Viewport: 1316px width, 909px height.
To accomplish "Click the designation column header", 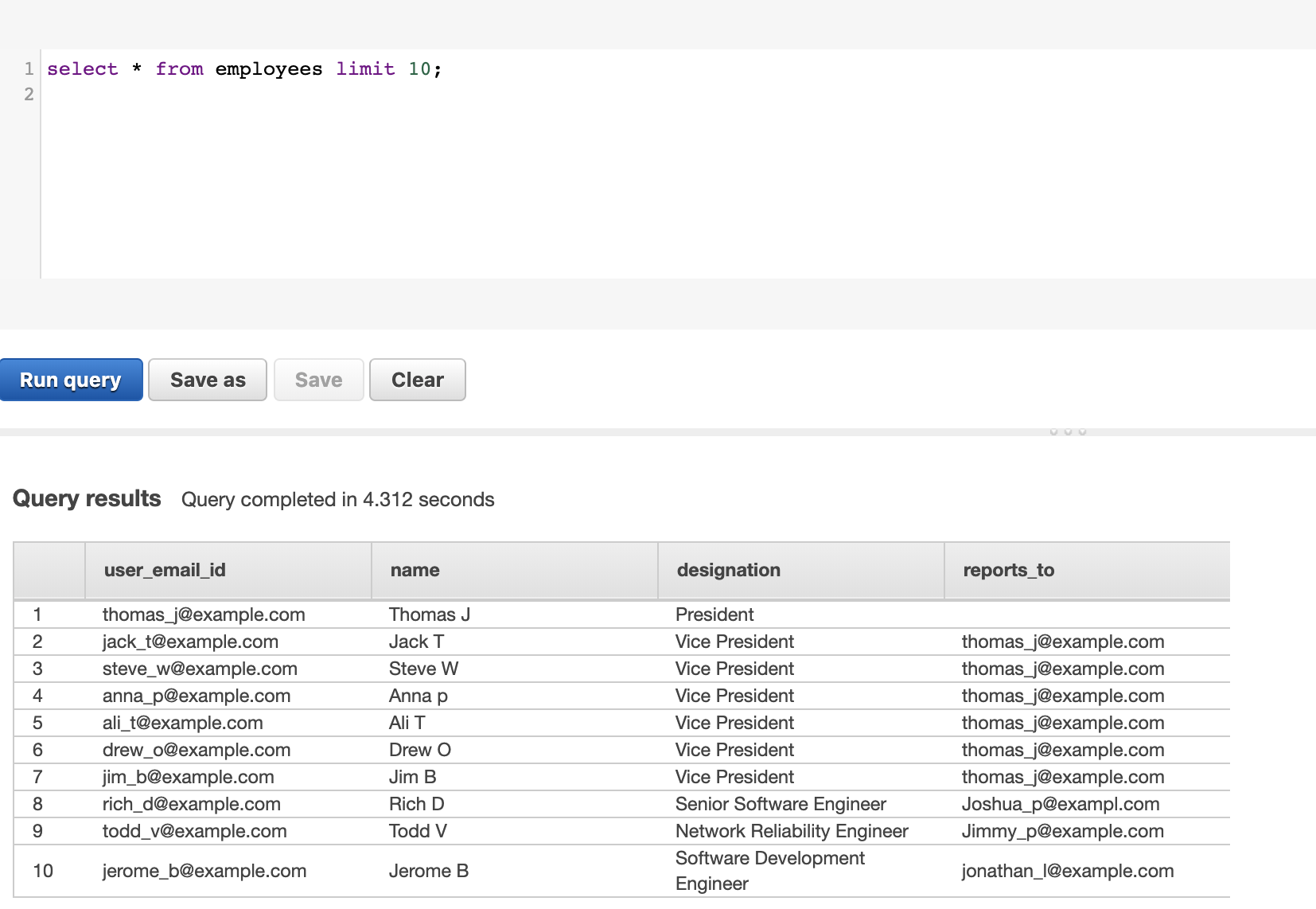I will click(728, 570).
